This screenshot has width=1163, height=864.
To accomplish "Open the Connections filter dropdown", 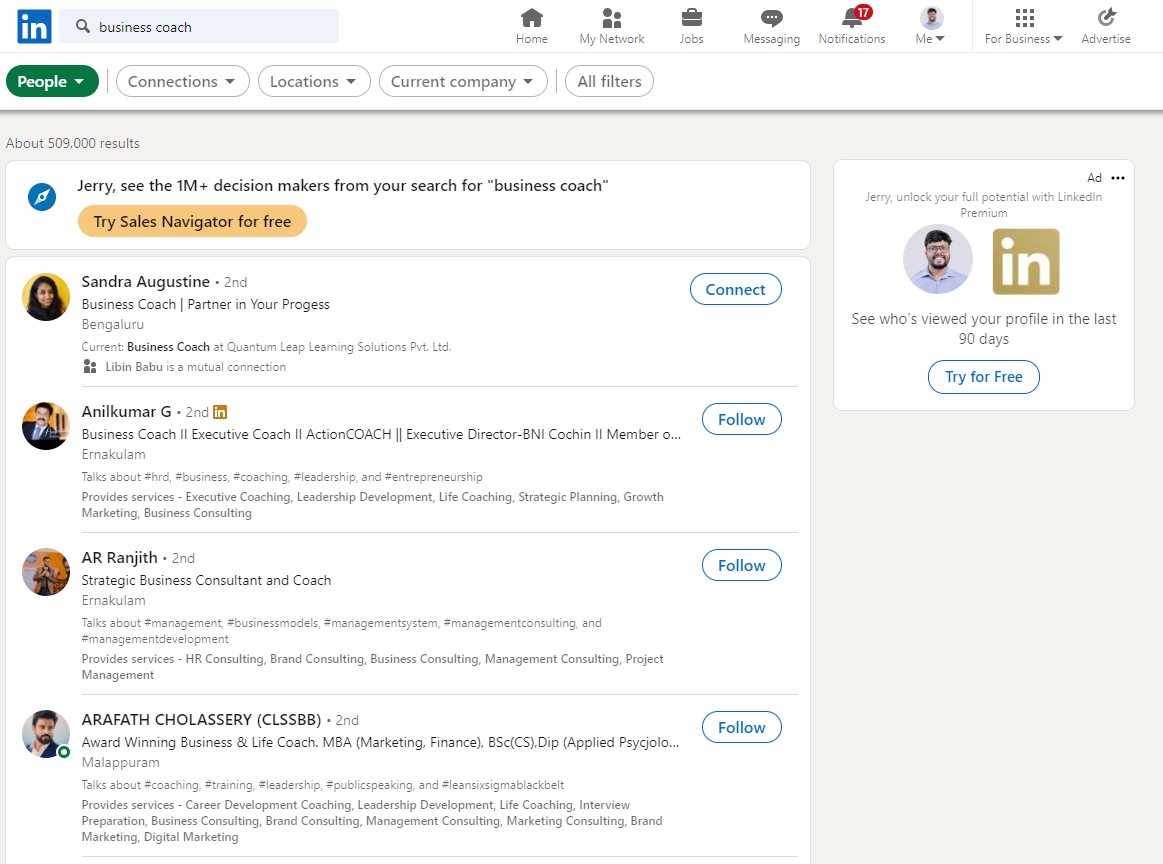I will [182, 81].
